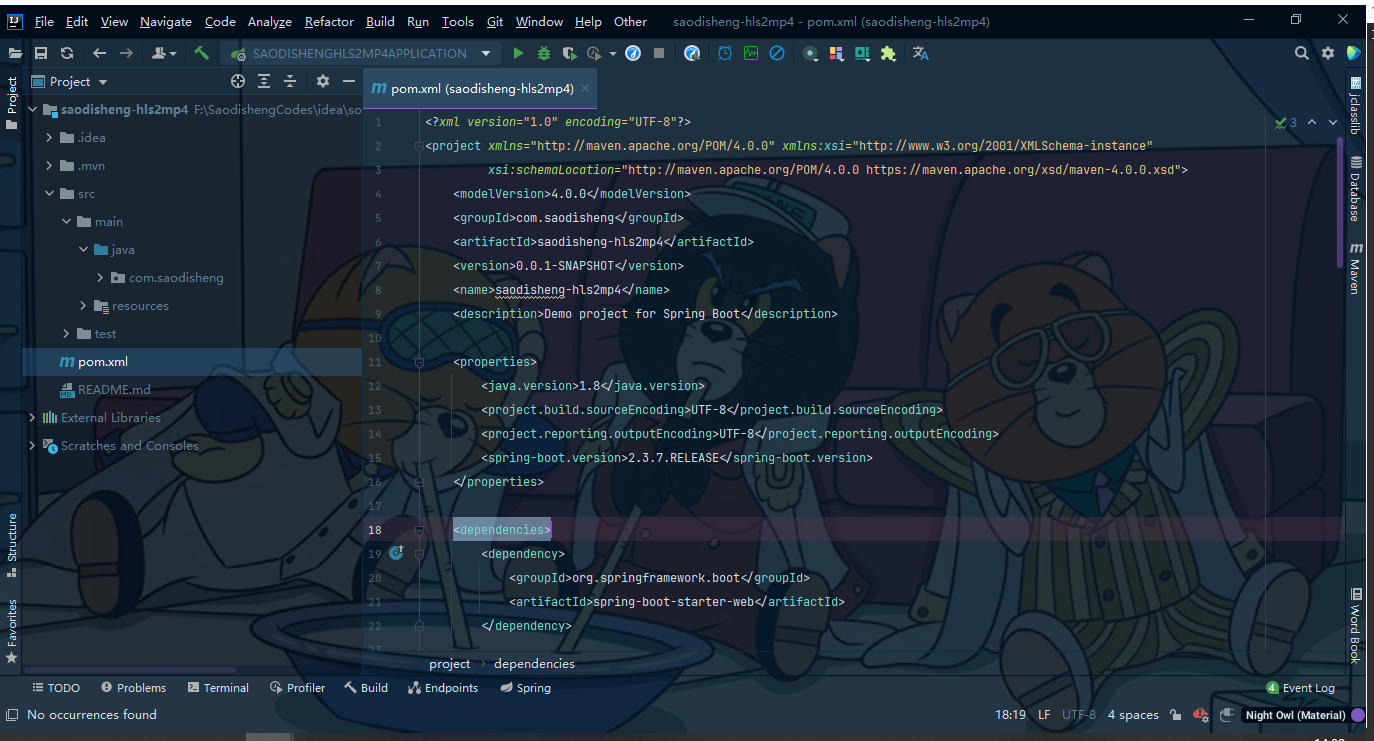Toggle the Favorites tool window side tab

pyautogui.click(x=12, y=631)
